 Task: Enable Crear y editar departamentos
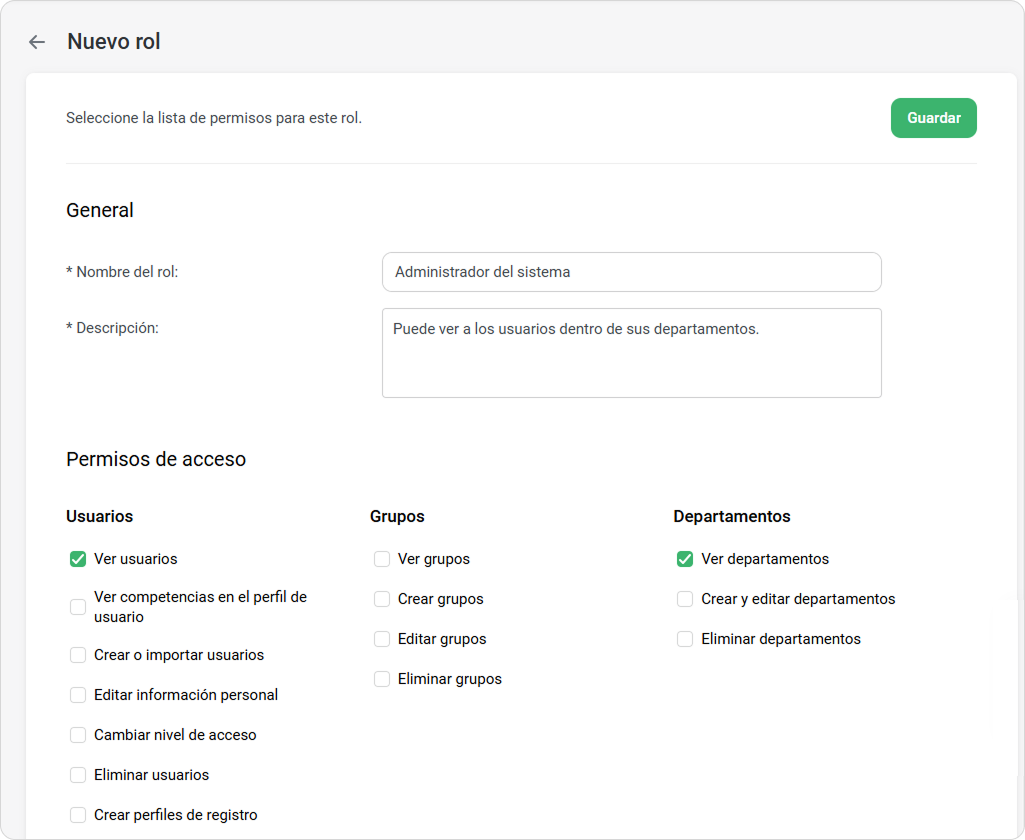tap(685, 599)
